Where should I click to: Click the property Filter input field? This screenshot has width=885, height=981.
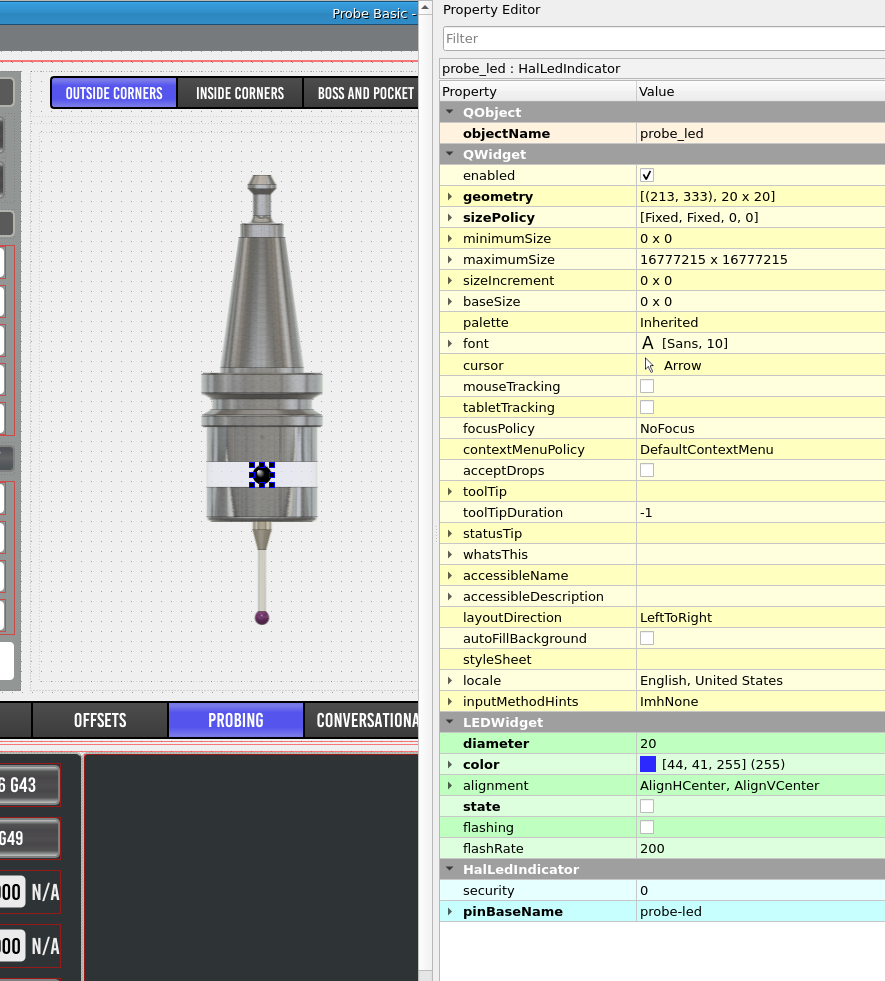coord(662,38)
